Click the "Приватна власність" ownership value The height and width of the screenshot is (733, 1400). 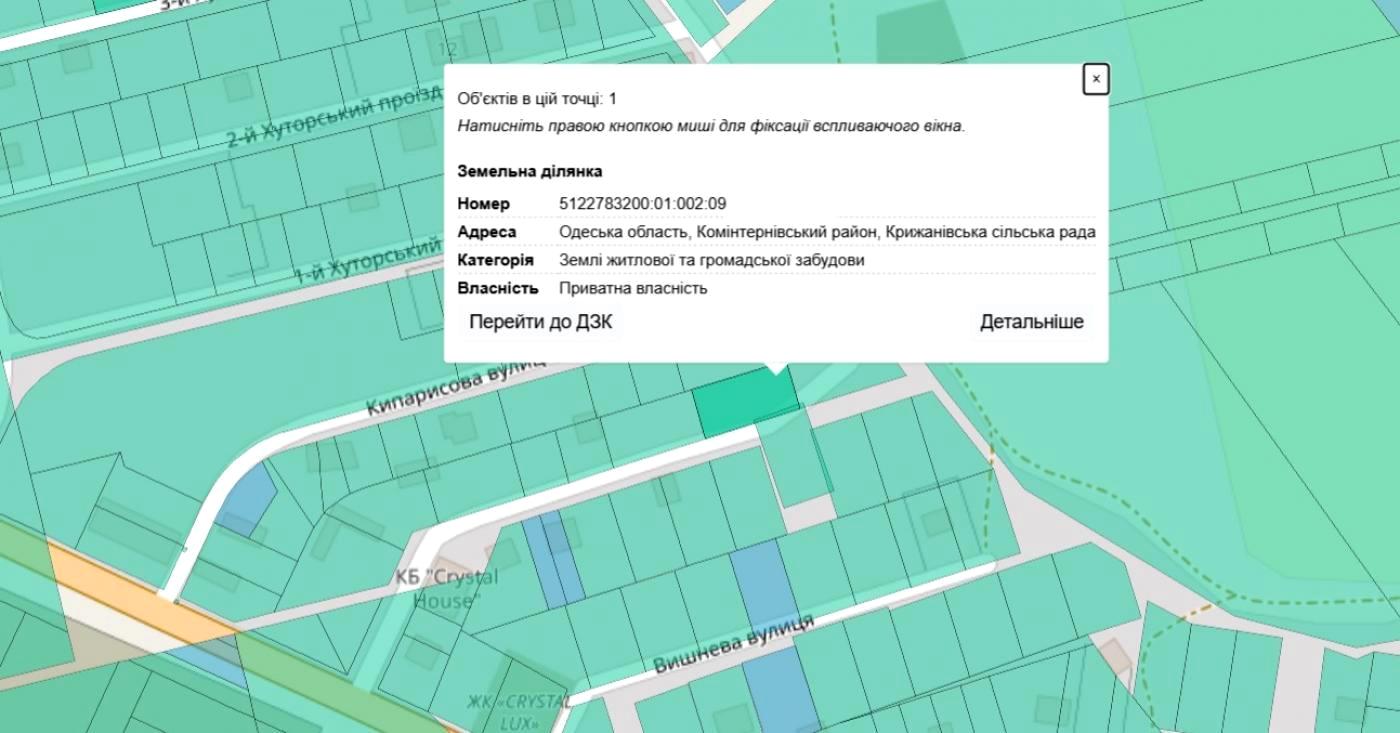(x=633, y=288)
